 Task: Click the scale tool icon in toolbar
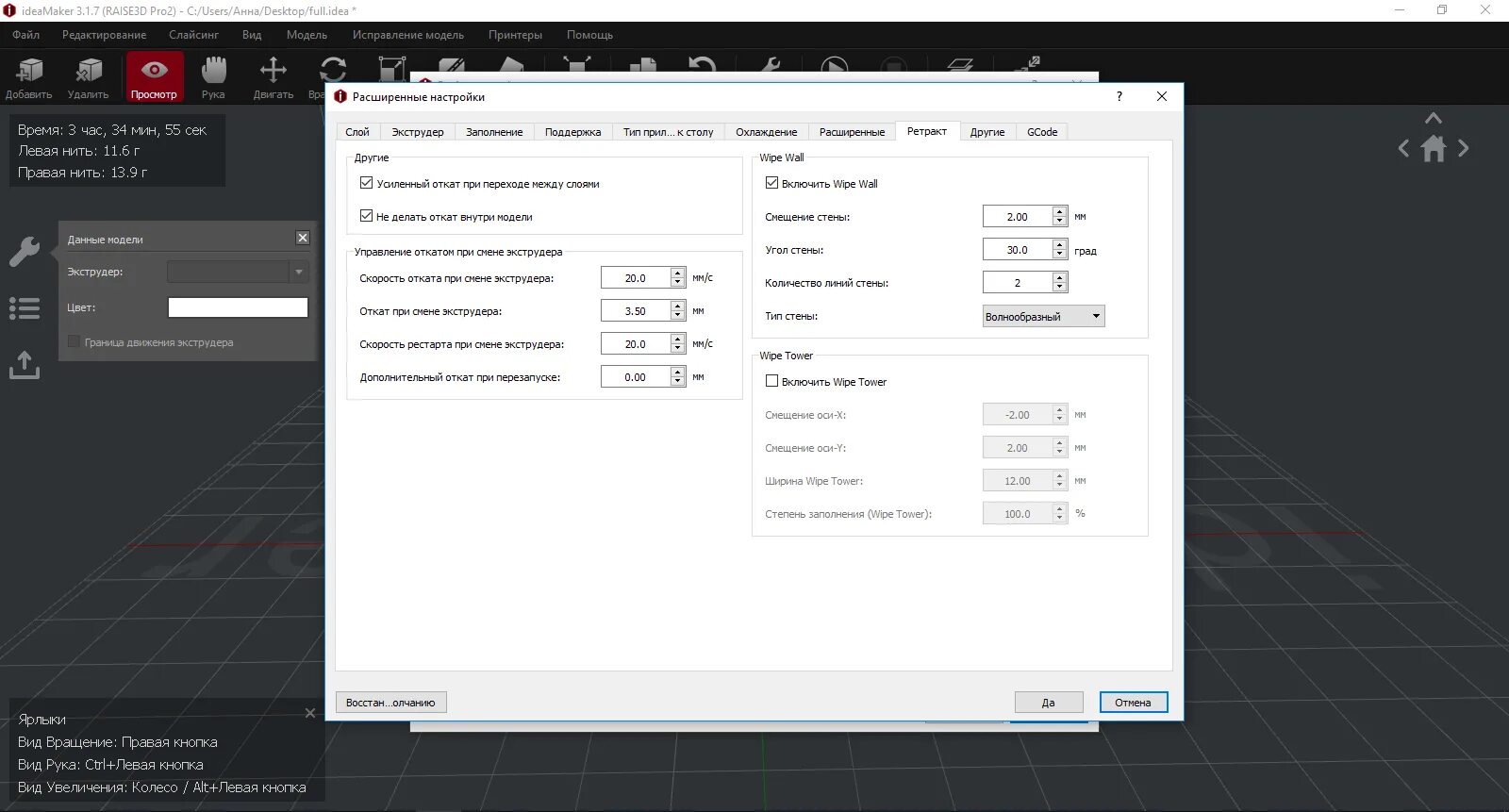392,70
